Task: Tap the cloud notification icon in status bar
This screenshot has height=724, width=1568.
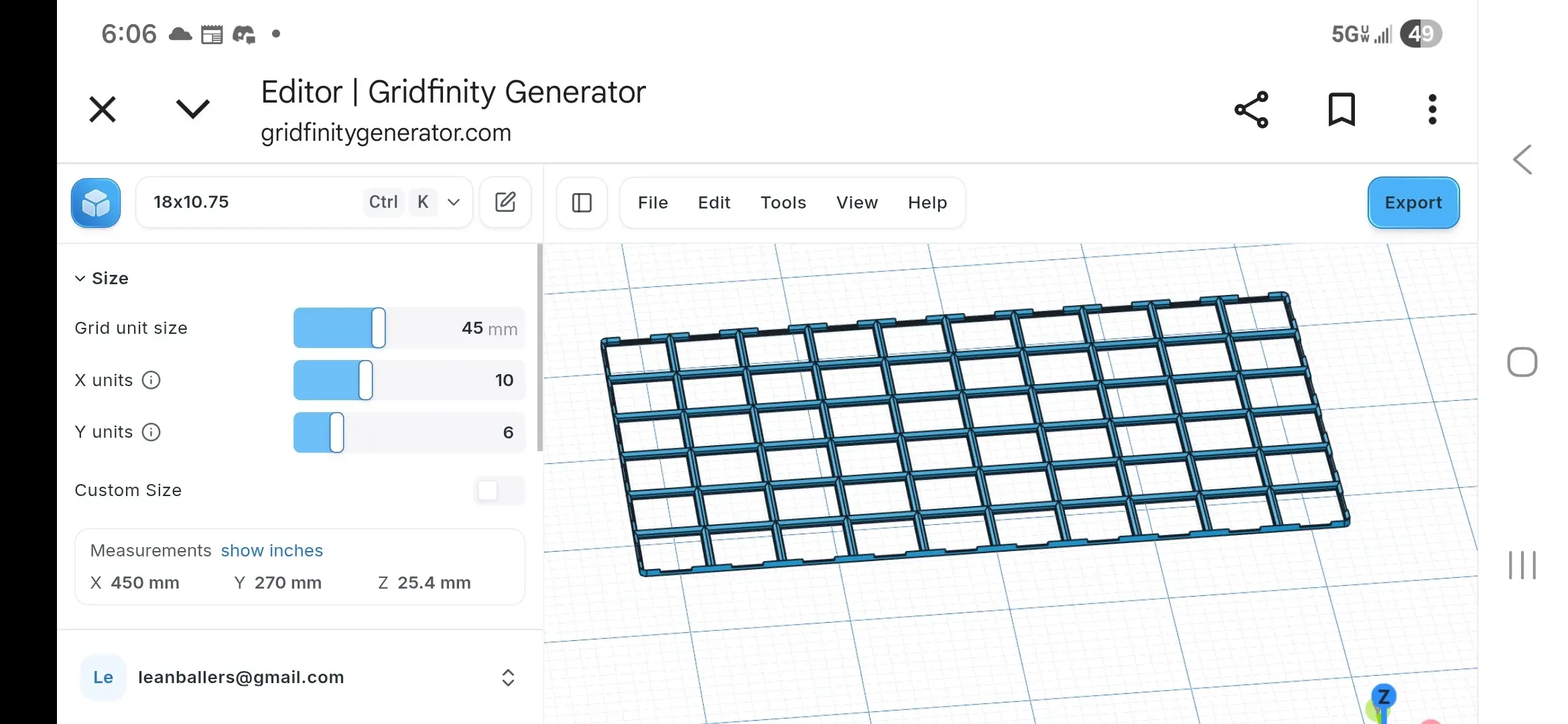Action: [x=180, y=34]
